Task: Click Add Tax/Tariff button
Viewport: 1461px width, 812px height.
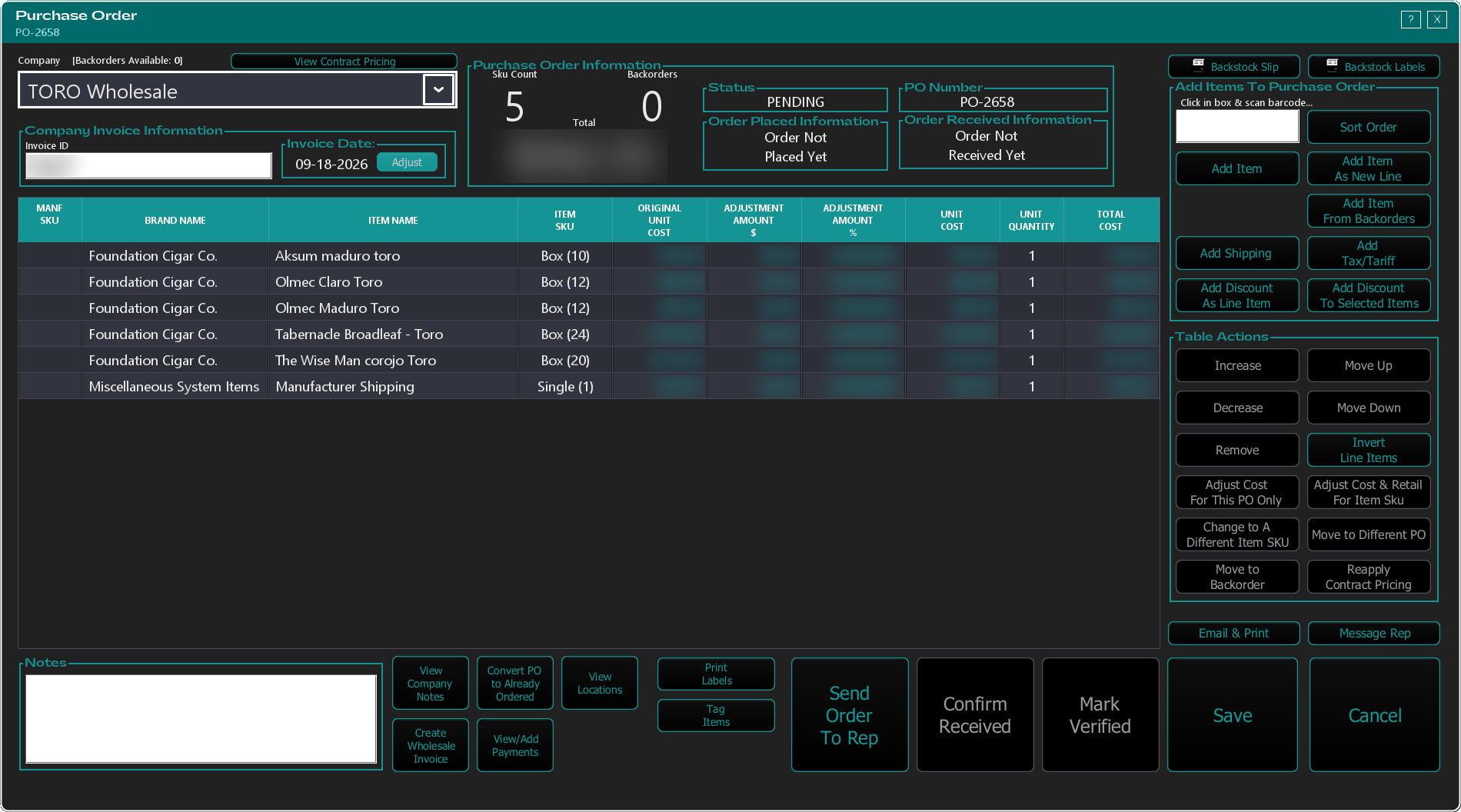Action: tap(1369, 253)
